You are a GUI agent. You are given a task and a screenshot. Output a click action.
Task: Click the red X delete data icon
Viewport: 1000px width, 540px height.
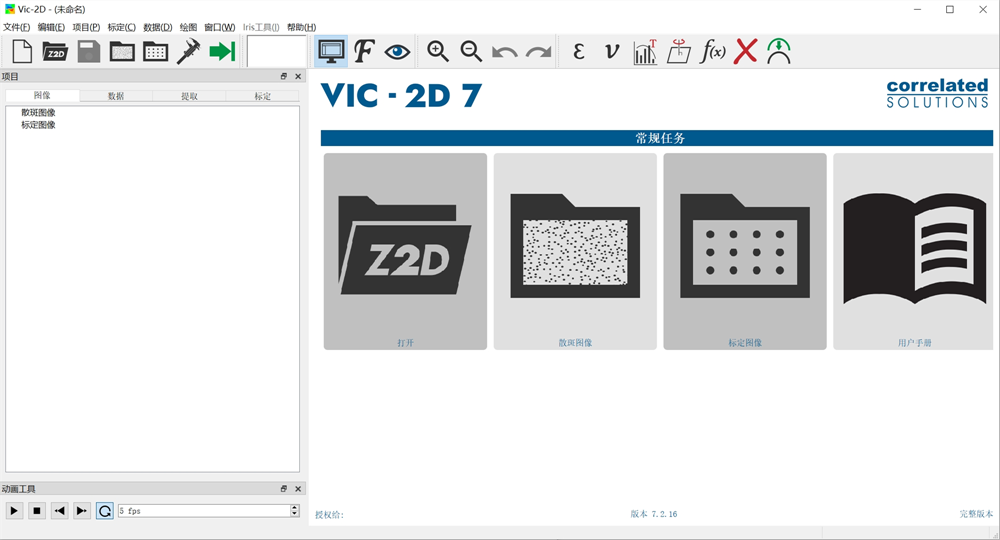point(746,52)
